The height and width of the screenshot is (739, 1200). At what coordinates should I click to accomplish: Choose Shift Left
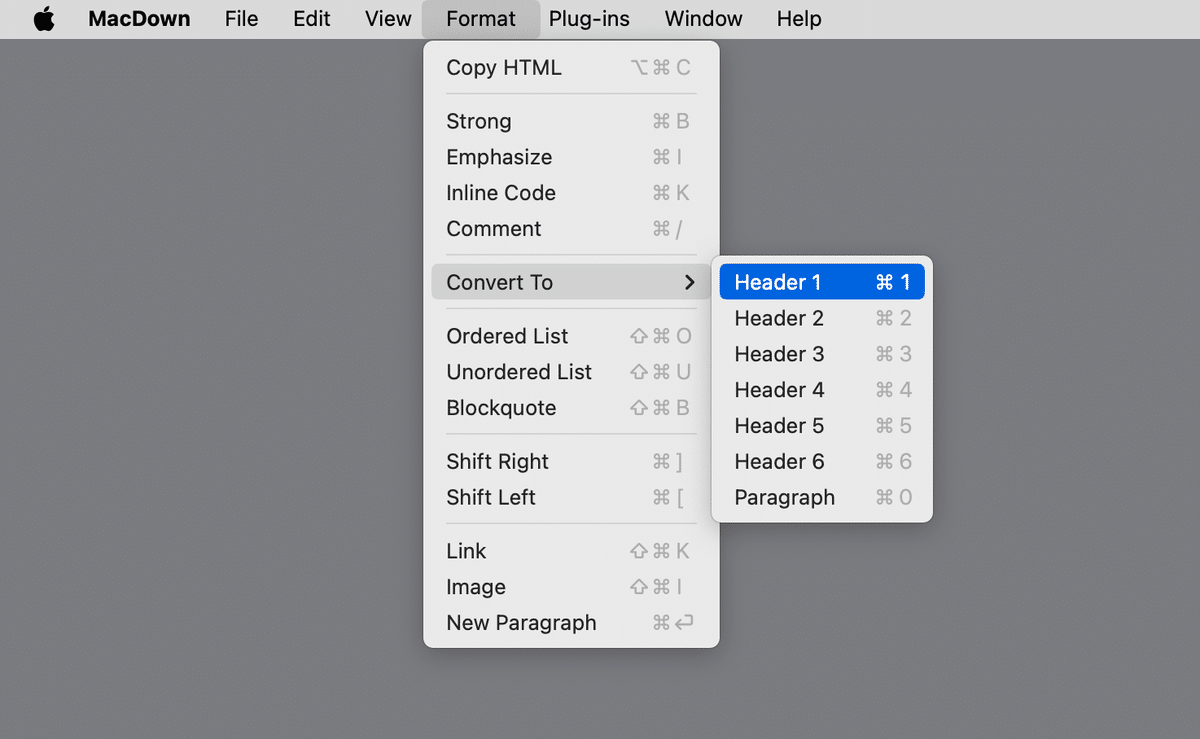pyautogui.click(x=571, y=498)
